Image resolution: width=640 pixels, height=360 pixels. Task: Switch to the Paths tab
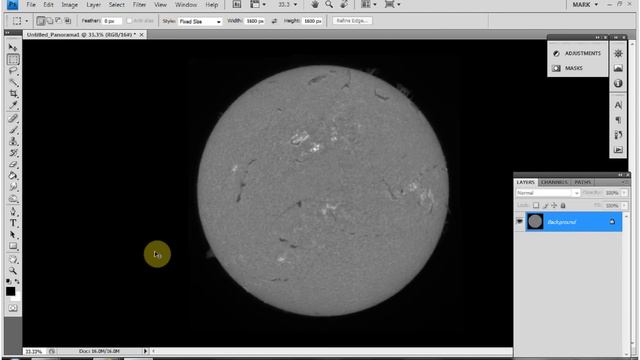(x=582, y=182)
